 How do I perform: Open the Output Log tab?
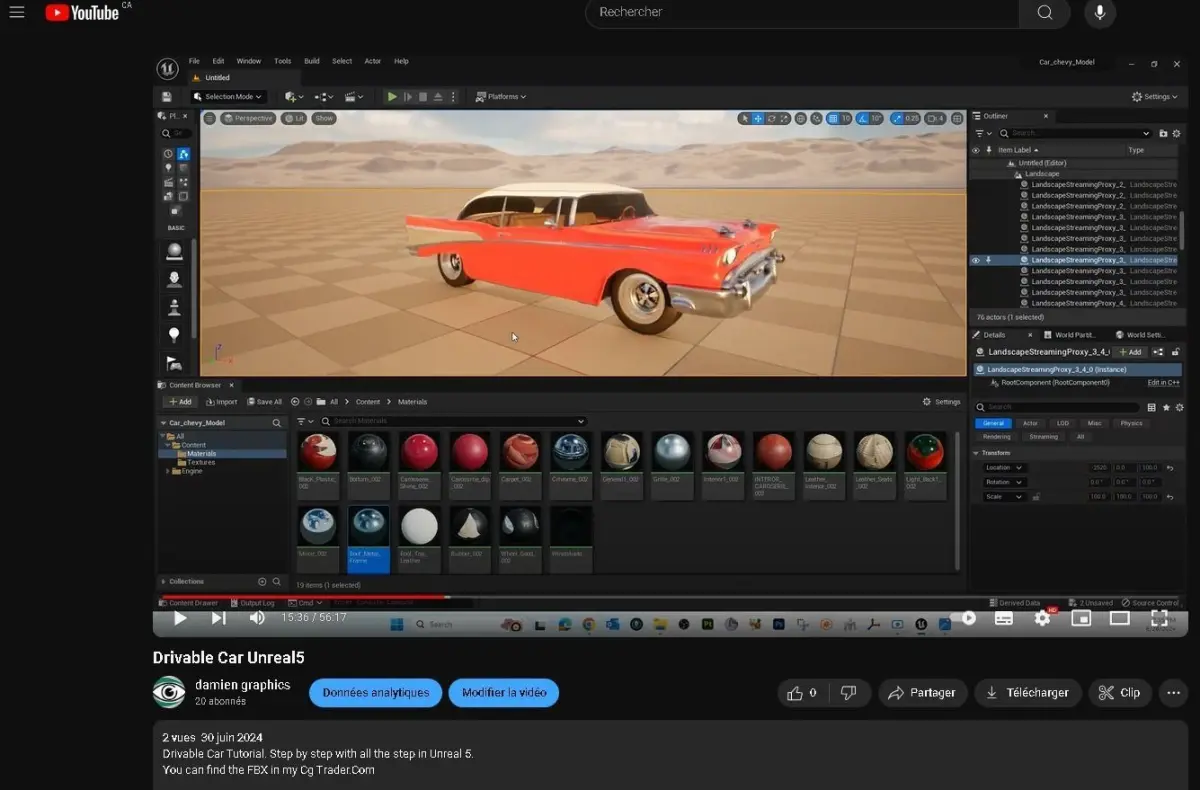pos(255,603)
